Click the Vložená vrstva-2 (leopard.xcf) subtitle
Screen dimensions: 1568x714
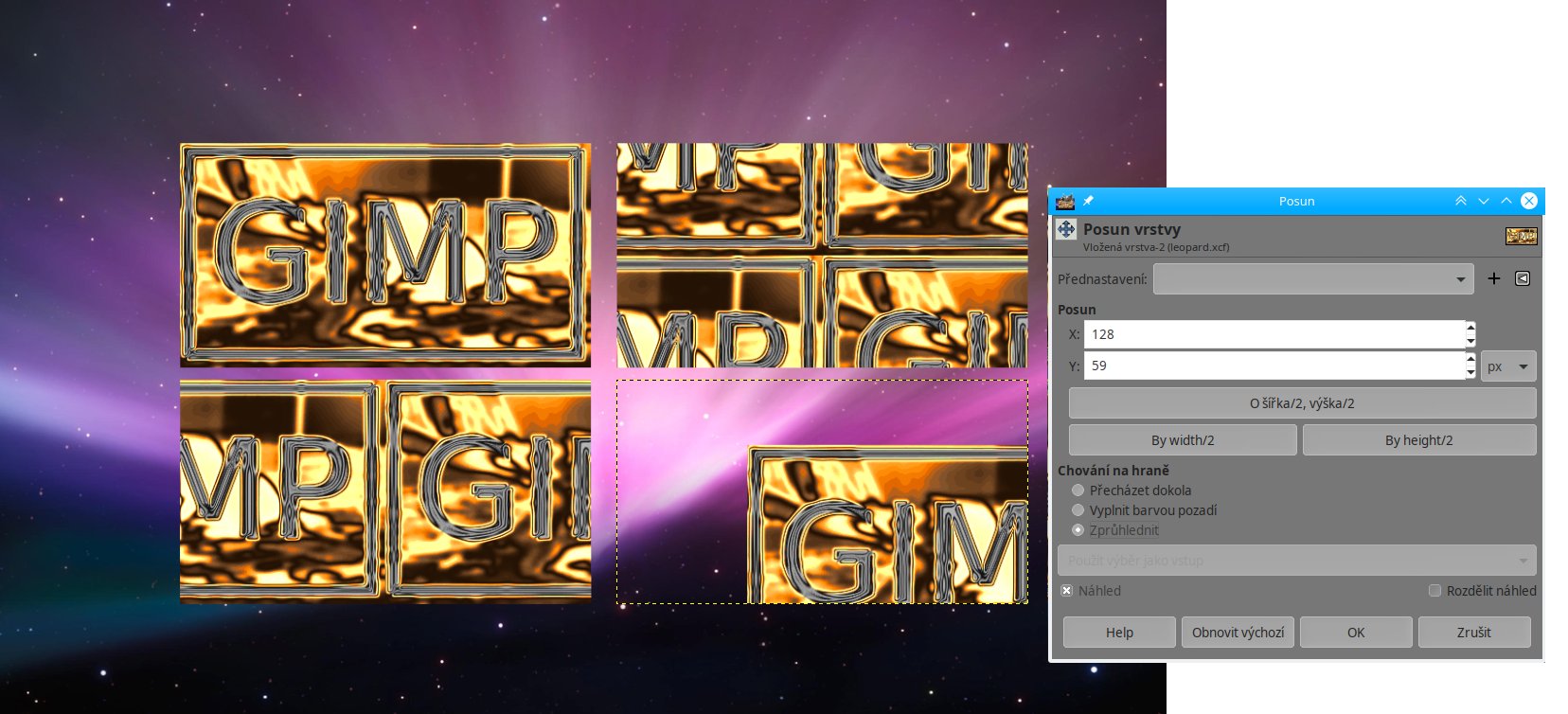(x=1156, y=247)
